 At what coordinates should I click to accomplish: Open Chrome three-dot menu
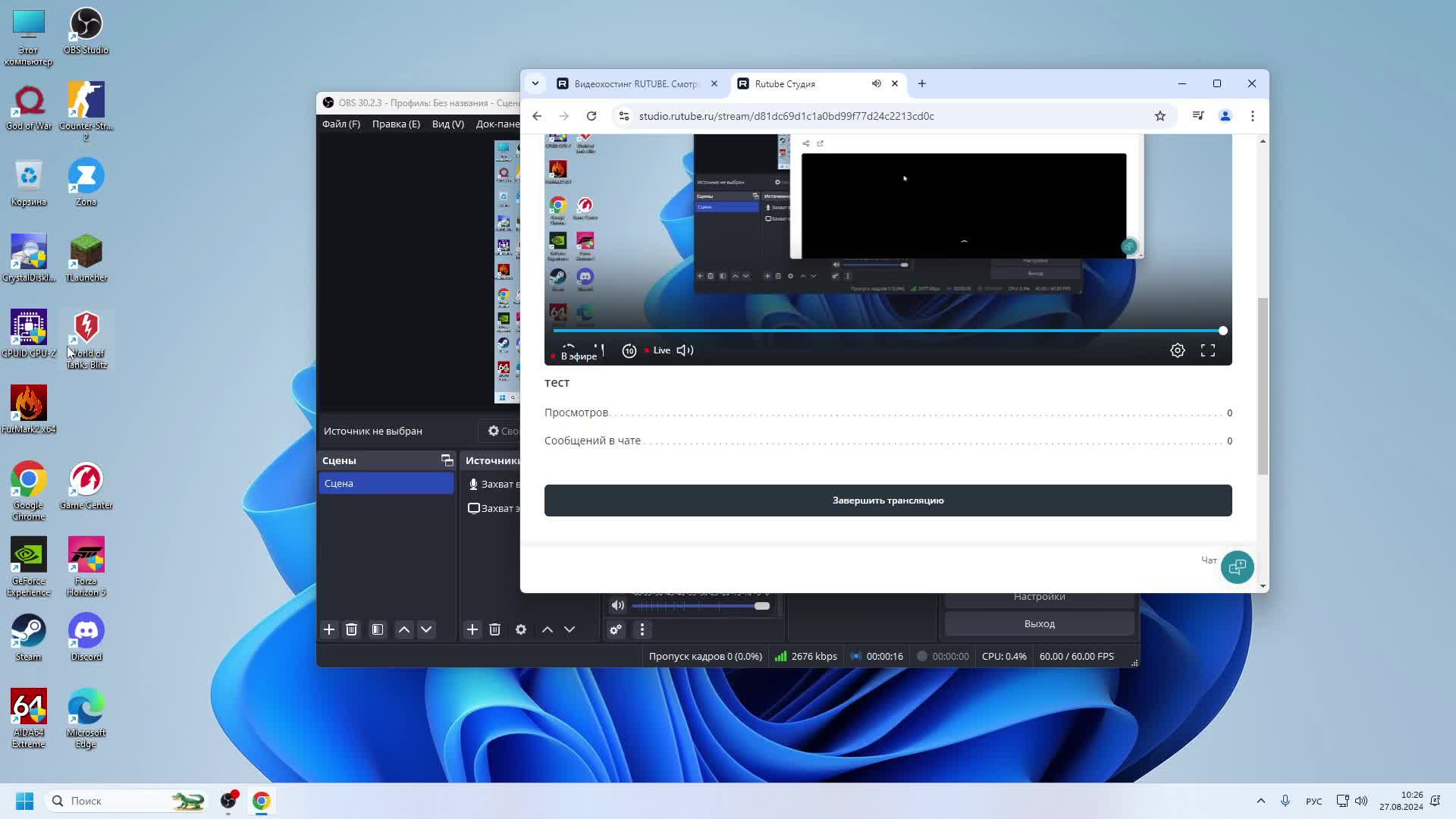click(x=1253, y=116)
